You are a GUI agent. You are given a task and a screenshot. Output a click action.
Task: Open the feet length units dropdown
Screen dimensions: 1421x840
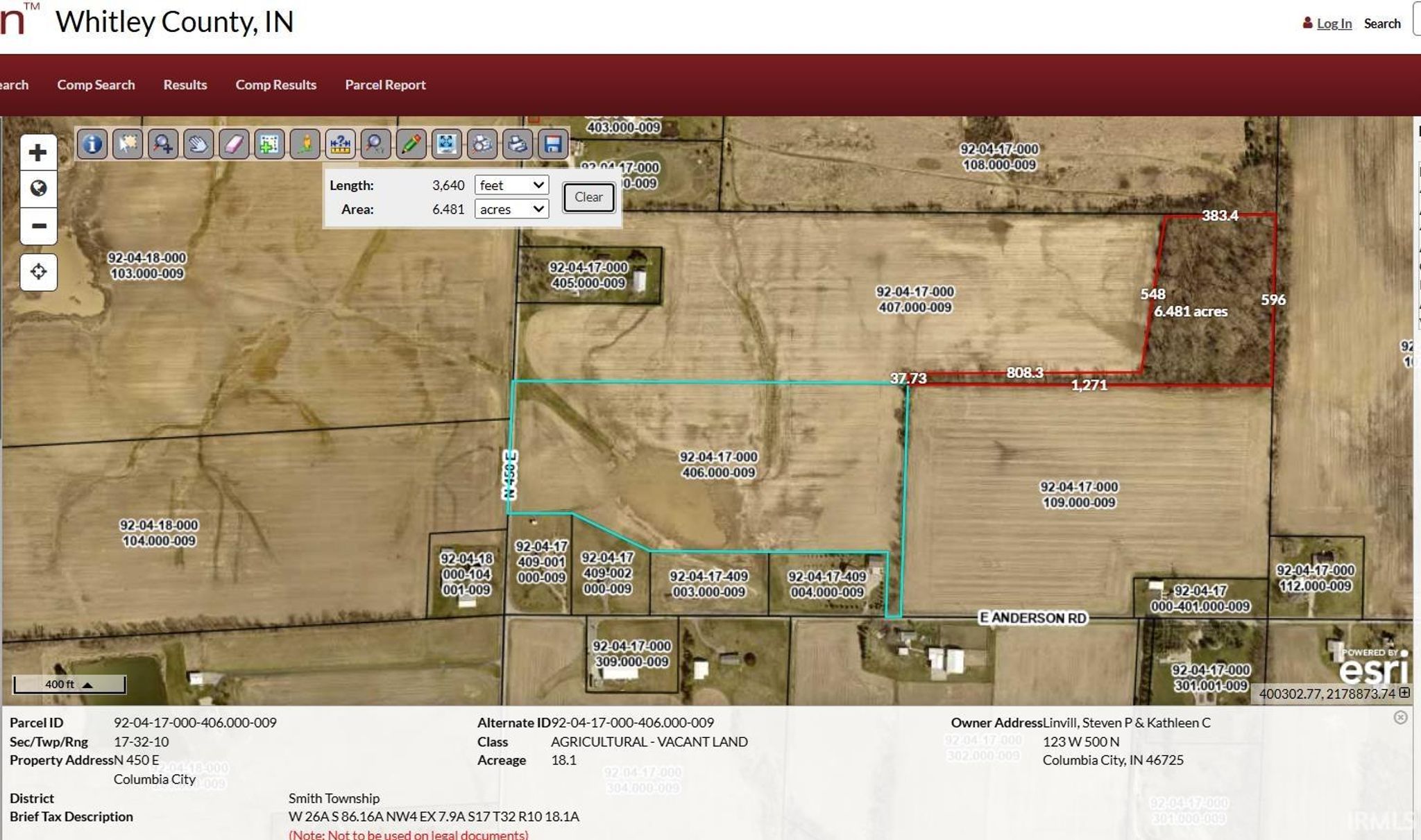coord(511,185)
